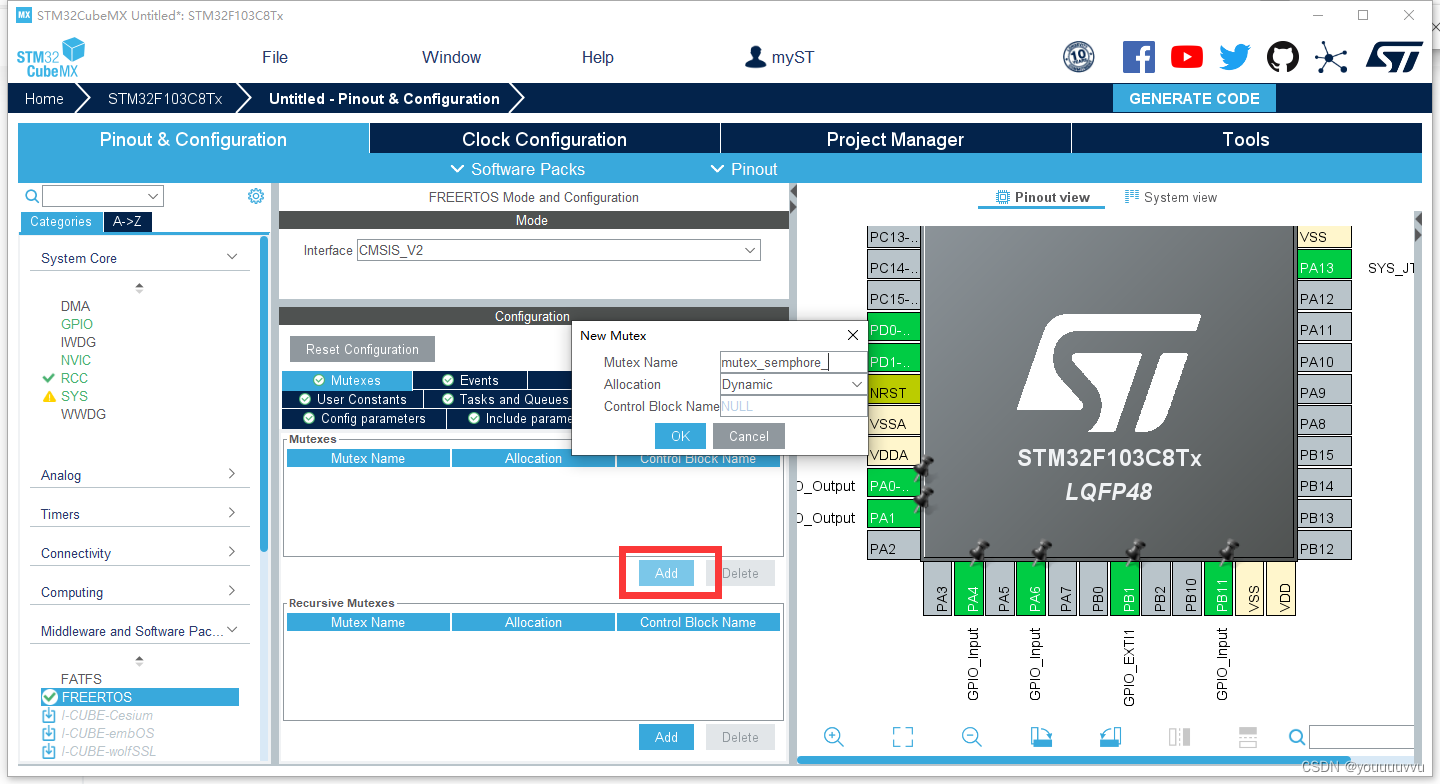Cancel the New Mutex dialog

[749, 436]
